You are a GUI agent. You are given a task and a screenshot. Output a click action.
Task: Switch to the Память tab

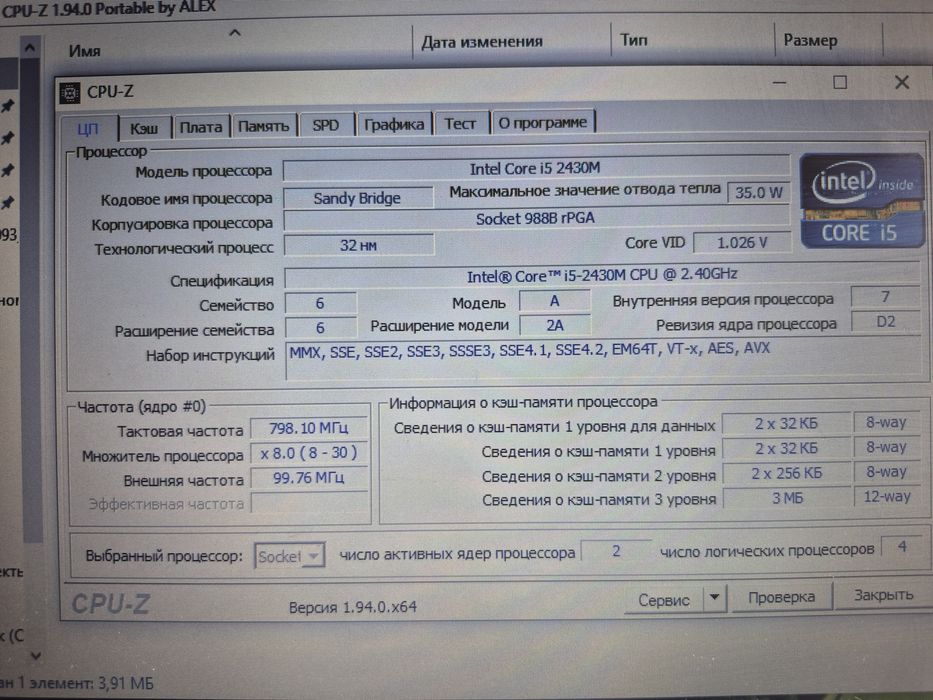(264, 126)
